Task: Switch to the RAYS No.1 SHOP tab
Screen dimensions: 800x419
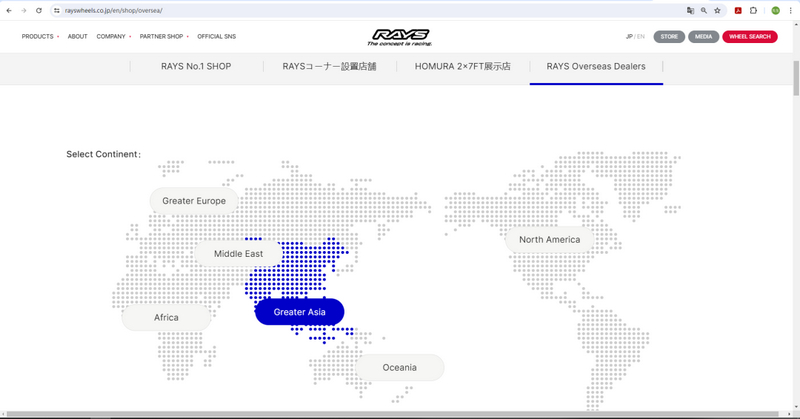Action: coord(196,67)
